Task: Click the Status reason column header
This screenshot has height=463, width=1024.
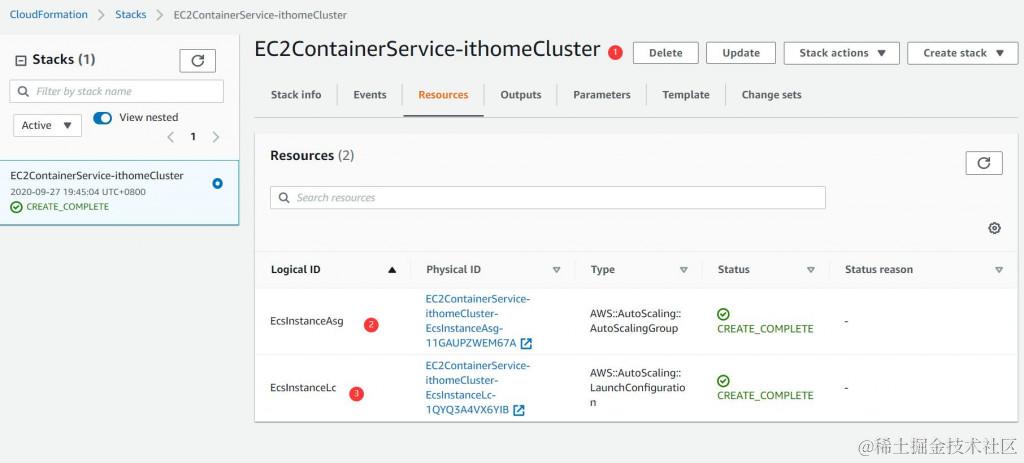Action: [x=878, y=270]
